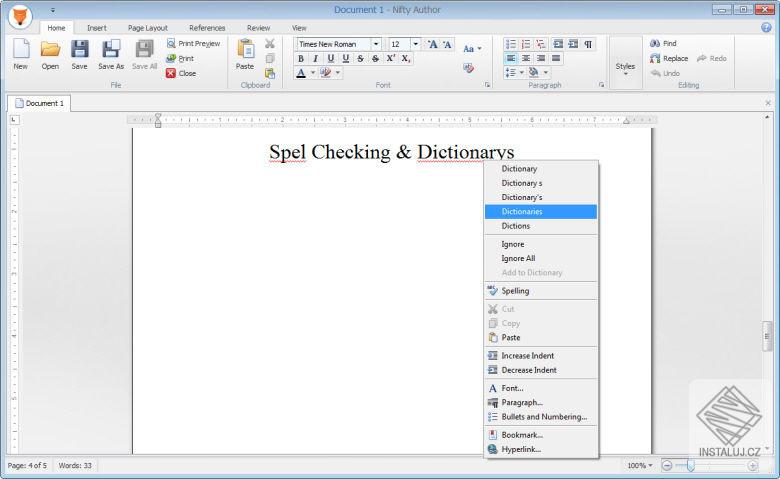Open the font size 12 dropdown
The width and height of the screenshot is (780, 479).
[x=416, y=44]
